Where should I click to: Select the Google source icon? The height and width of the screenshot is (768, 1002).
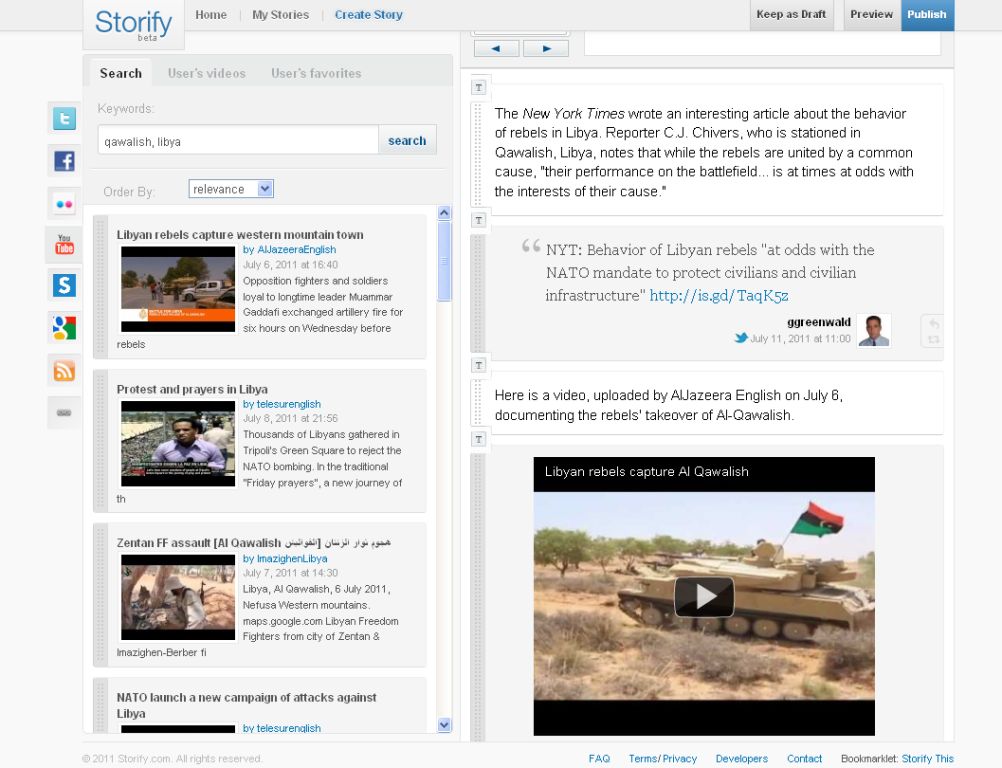click(x=64, y=328)
